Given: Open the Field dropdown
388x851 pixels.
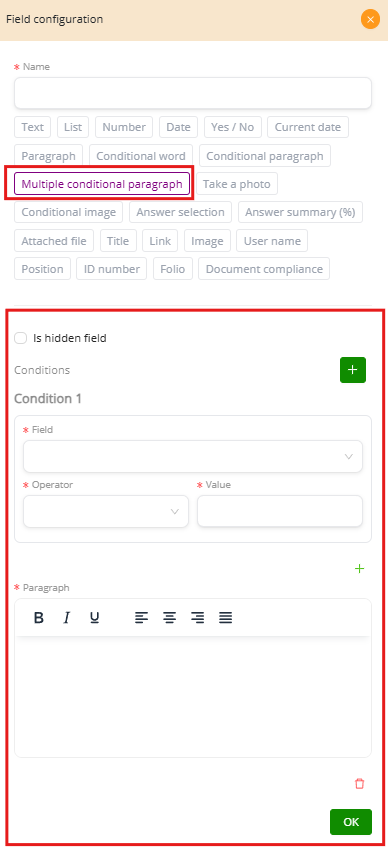Looking at the screenshot, I should click(x=193, y=456).
